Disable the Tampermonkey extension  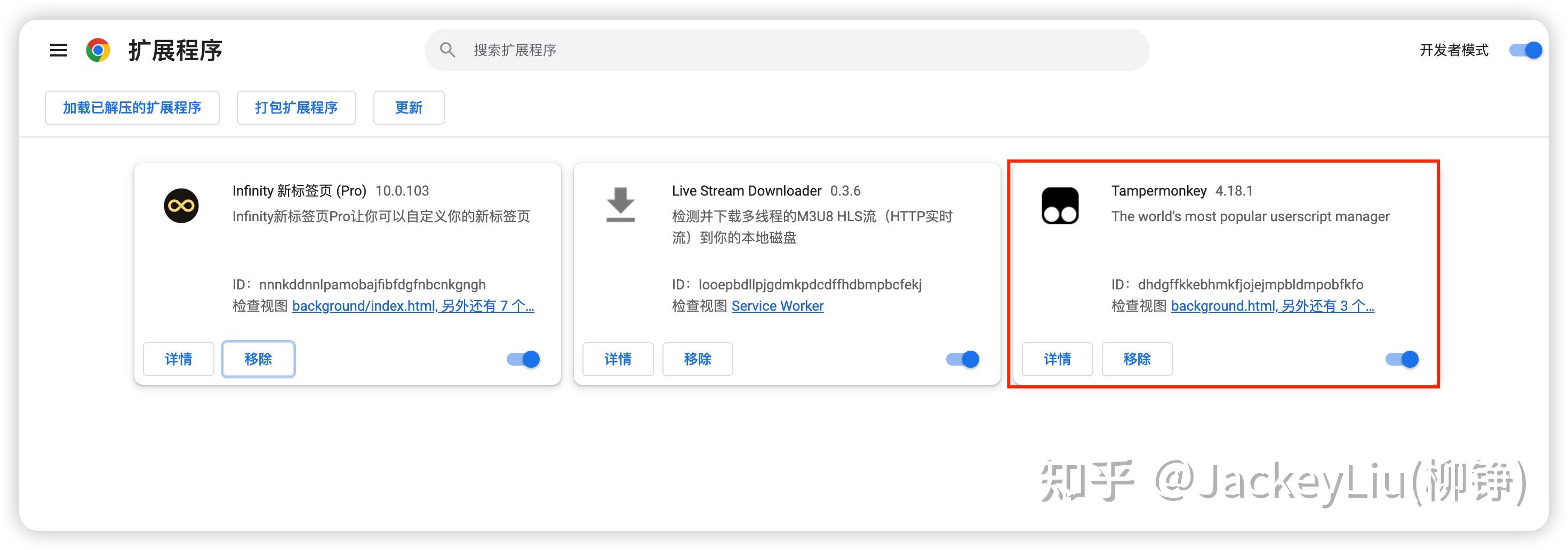(x=1403, y=359)
